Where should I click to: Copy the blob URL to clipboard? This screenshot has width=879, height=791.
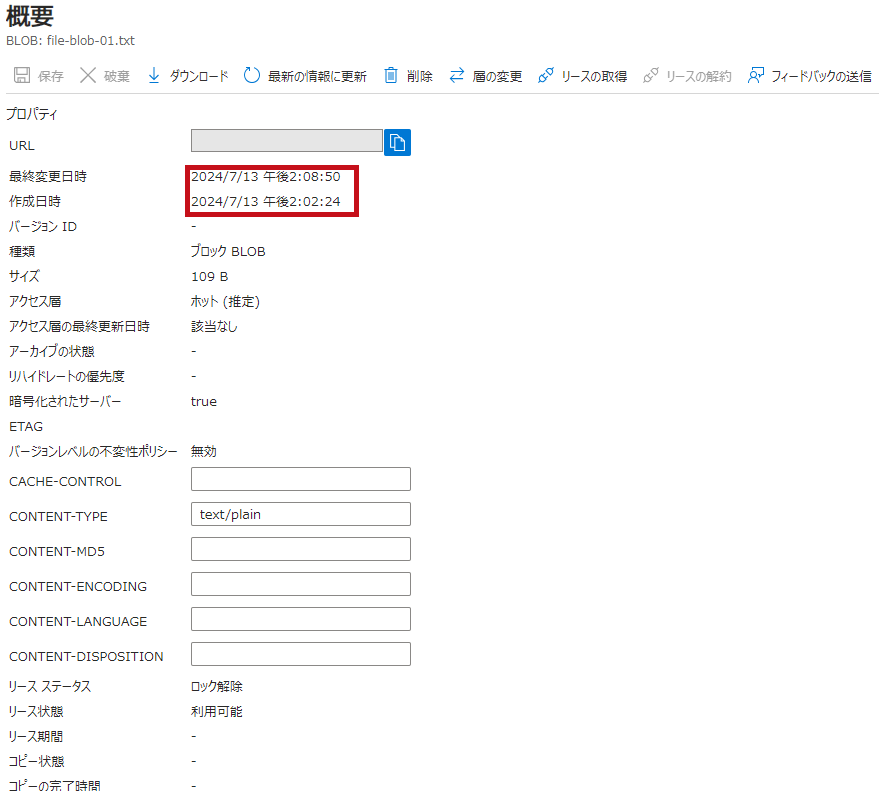(x=397, y=142)
